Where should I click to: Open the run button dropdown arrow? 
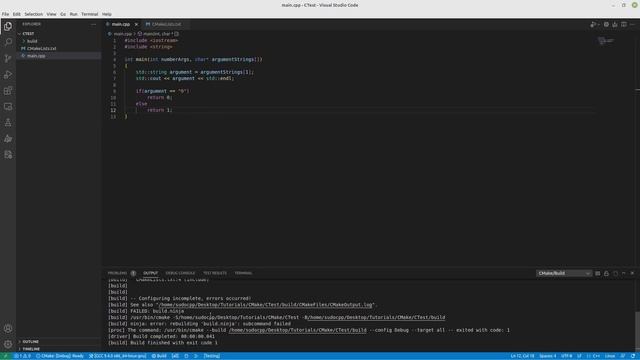tap(598, 24)
